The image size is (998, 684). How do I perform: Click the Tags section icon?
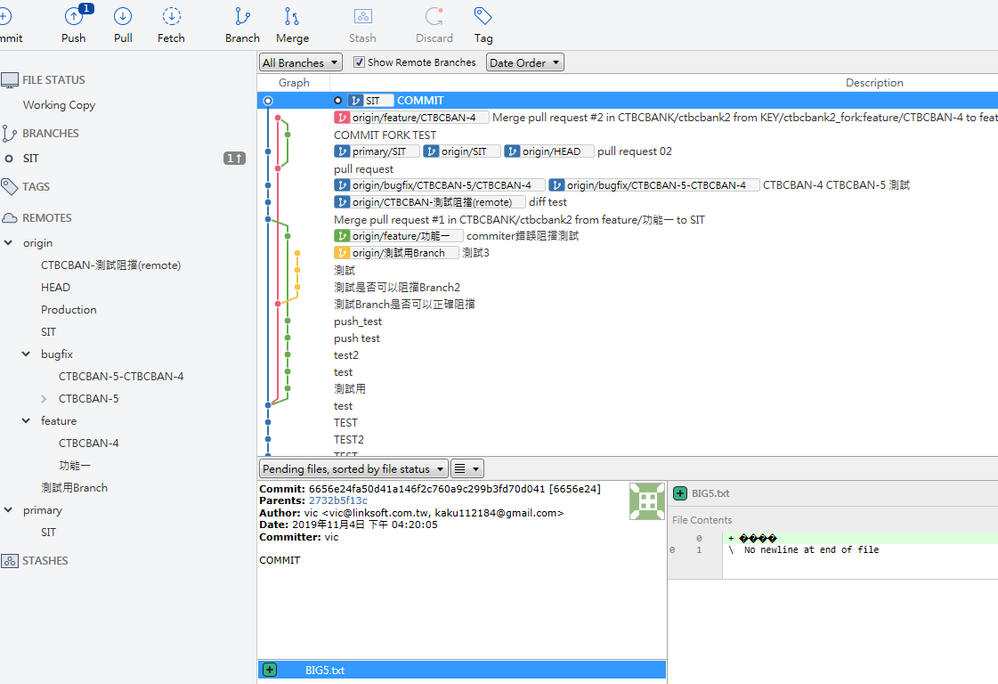pyautogui.click(x=10, y=186)
